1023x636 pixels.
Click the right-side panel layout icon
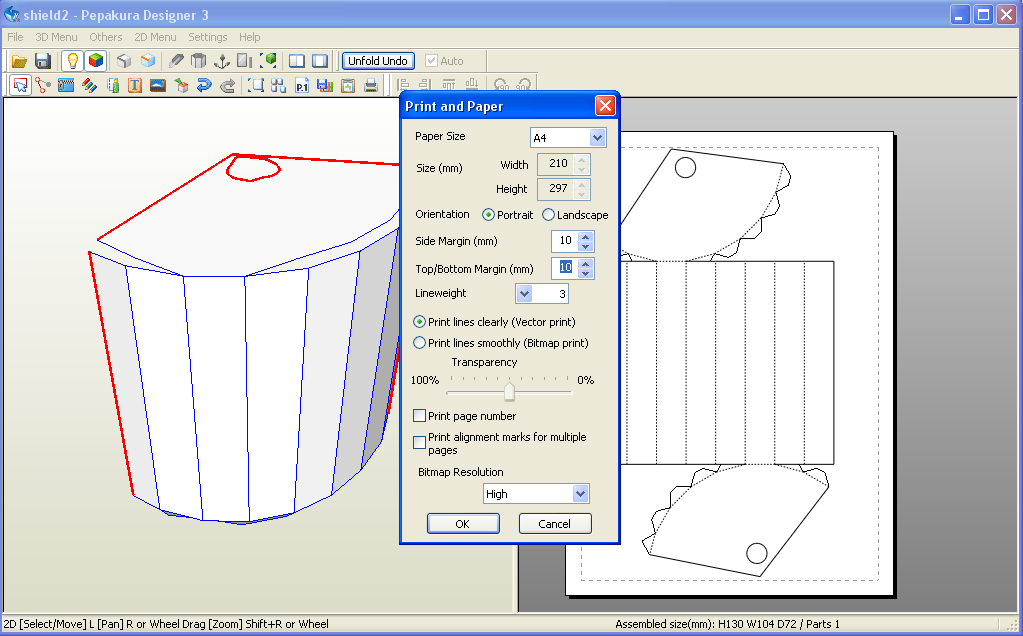(x=320, y=61)
